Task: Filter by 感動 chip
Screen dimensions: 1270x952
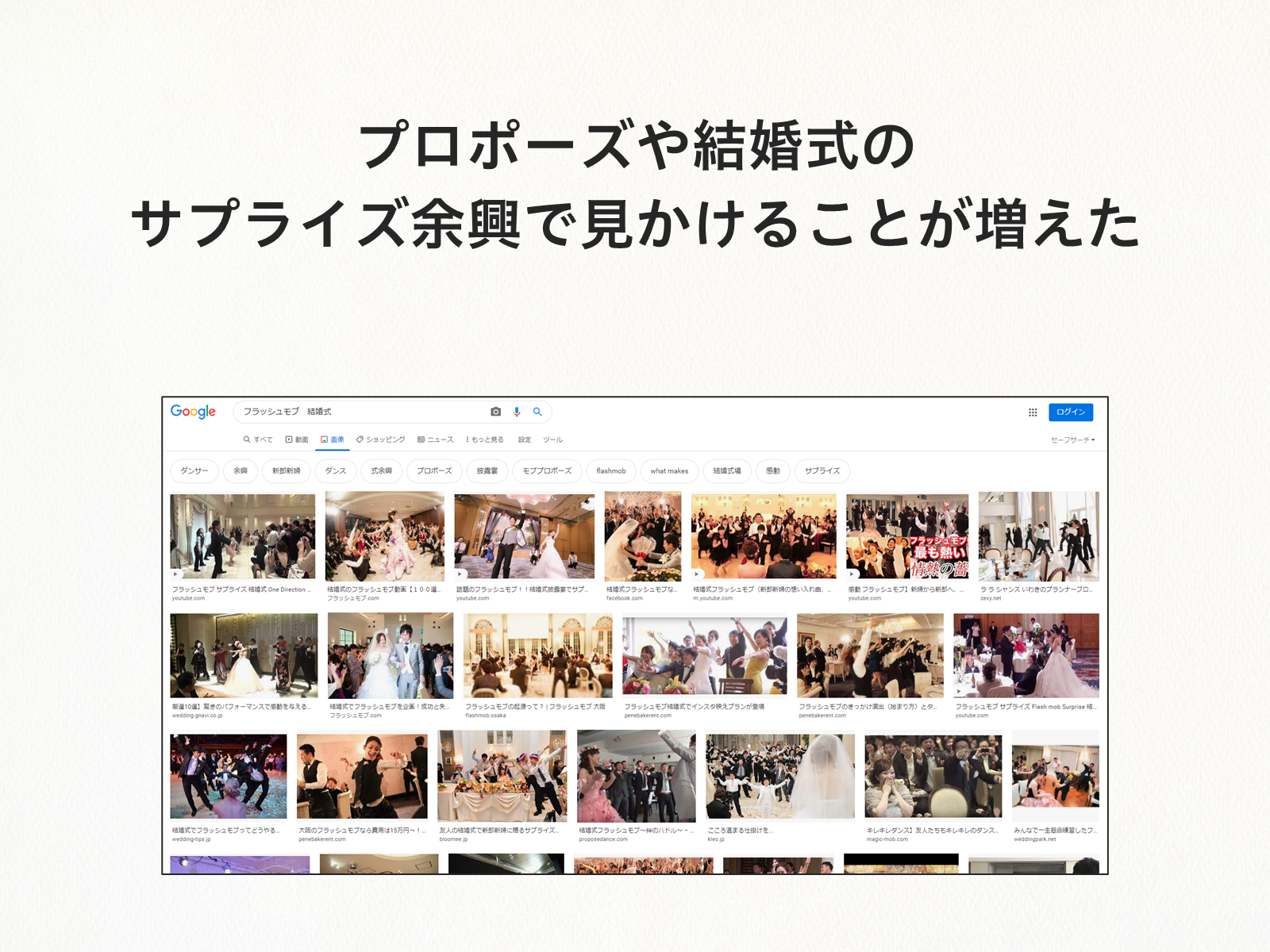Action: click(773, 471)
